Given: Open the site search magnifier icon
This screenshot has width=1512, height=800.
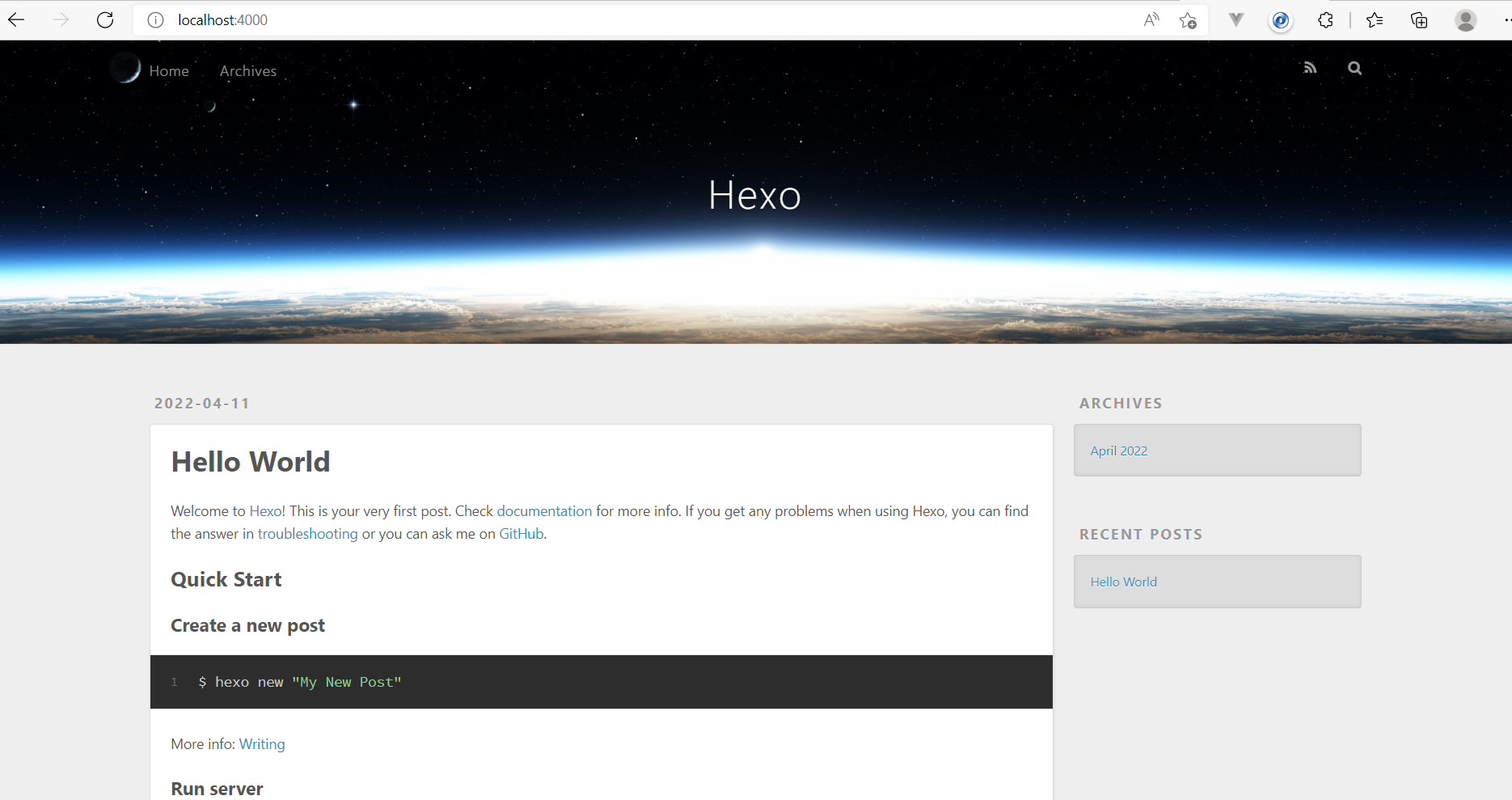Looking at the screenshot, I should (x=1355, y=68).
